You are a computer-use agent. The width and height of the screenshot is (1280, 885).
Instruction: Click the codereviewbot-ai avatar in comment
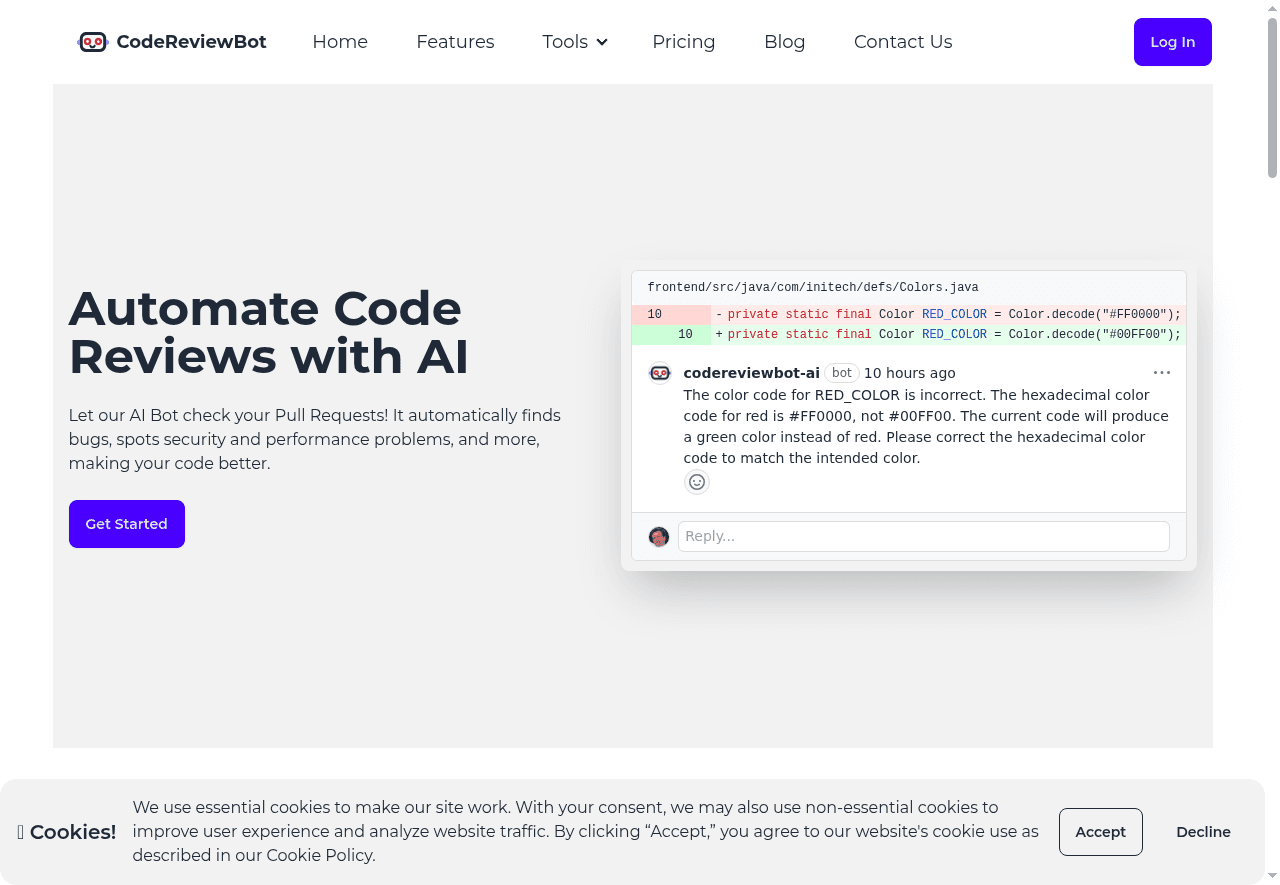tap(660, 373)
